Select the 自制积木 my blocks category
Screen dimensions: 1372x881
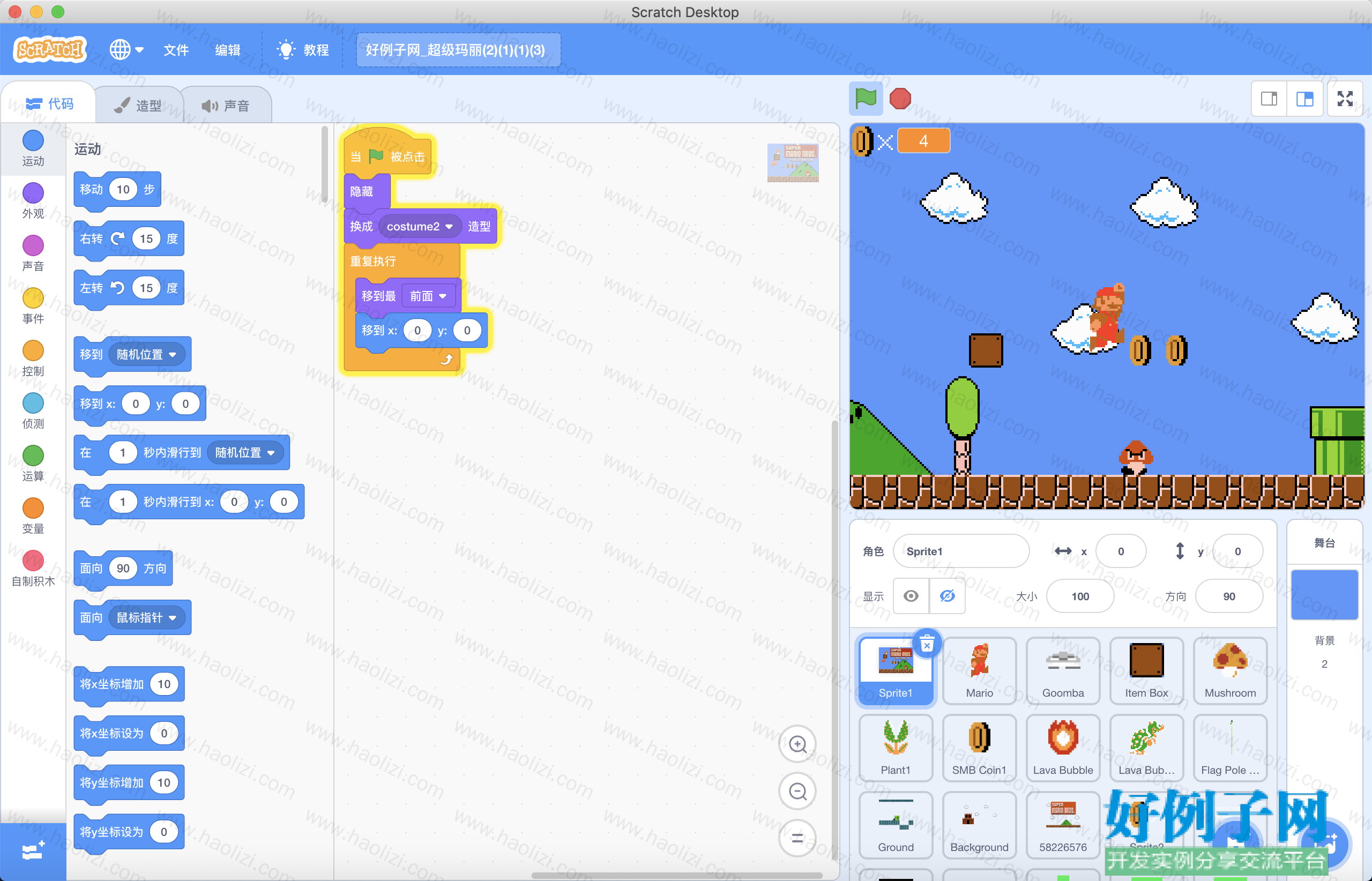[x=33, y=569]
